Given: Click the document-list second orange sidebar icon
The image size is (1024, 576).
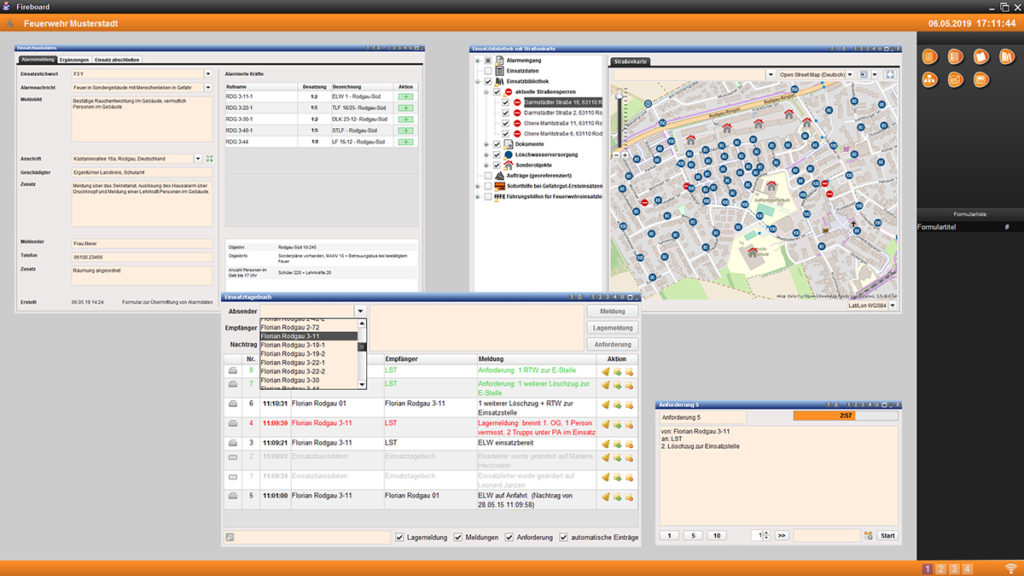Looking at the screenshot, I should tap(955, 57).
